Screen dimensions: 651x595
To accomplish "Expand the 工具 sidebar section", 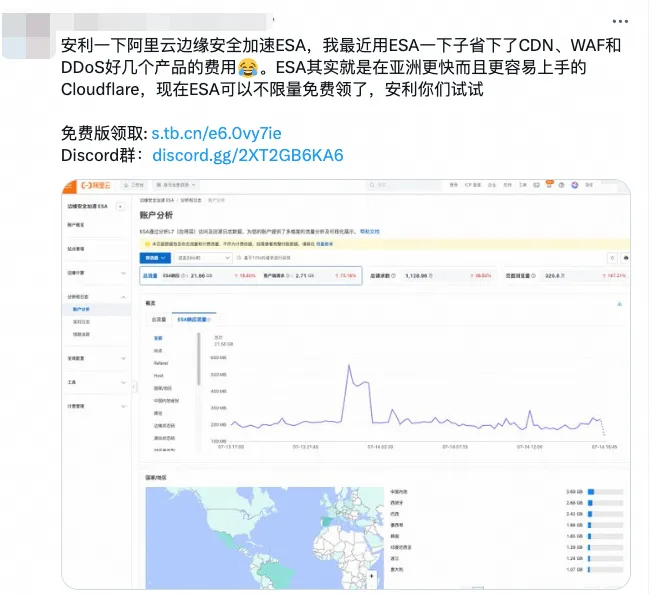I will pyautogui.click(x=96, y=382).
